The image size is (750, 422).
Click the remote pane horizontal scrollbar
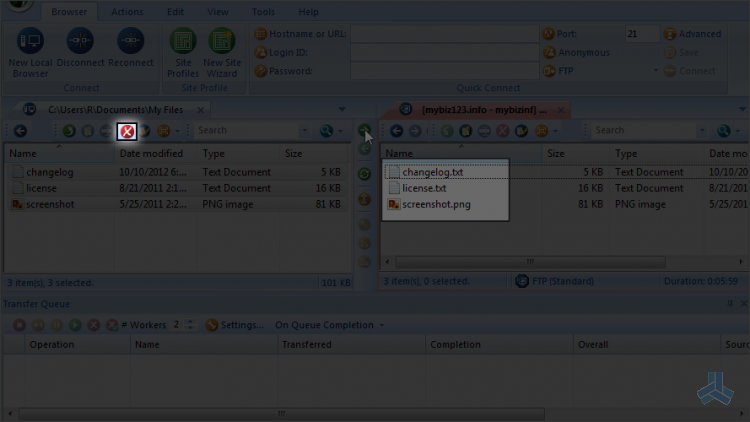pos(530,262)
